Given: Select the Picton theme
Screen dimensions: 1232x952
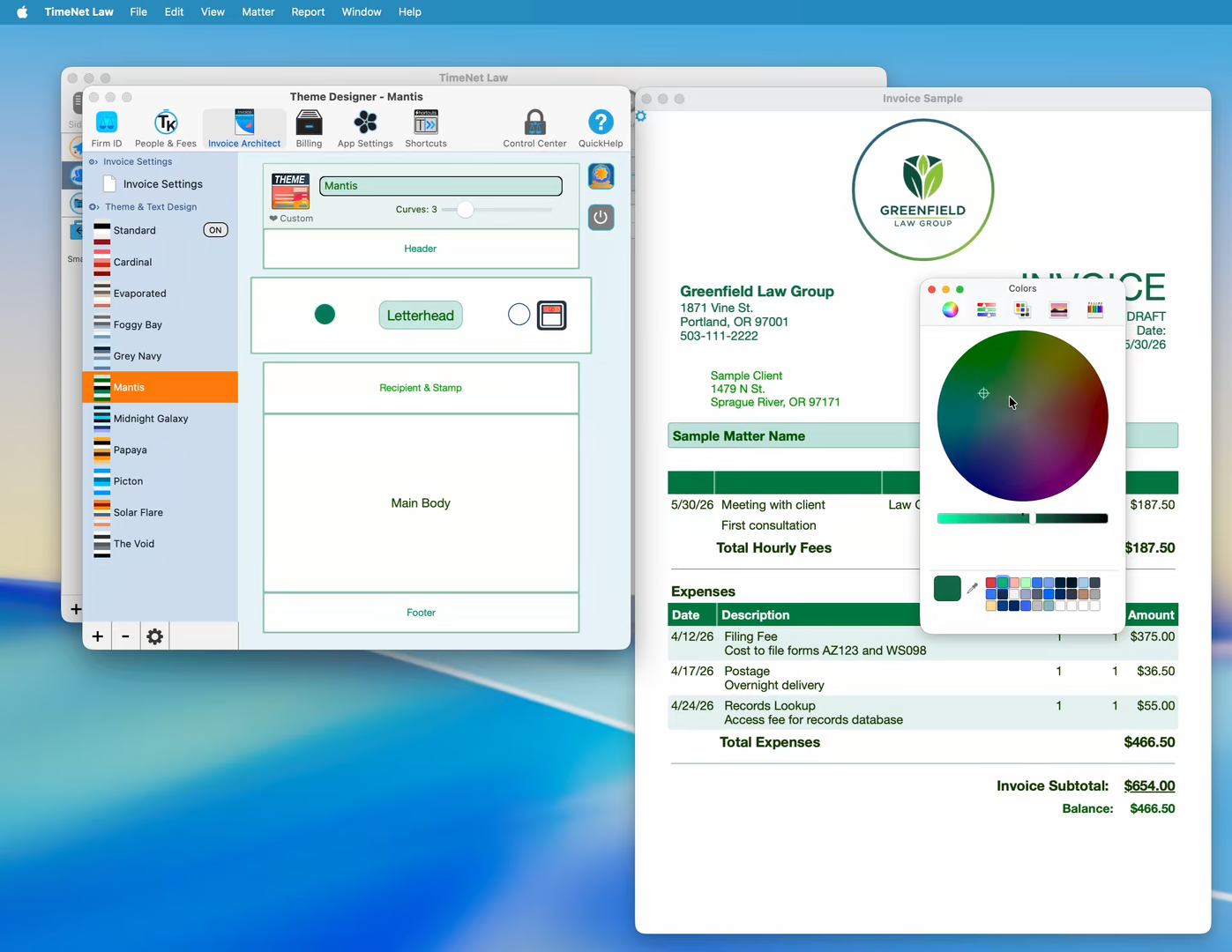Looking at the screenshot, I should click(x=161, y=481).
